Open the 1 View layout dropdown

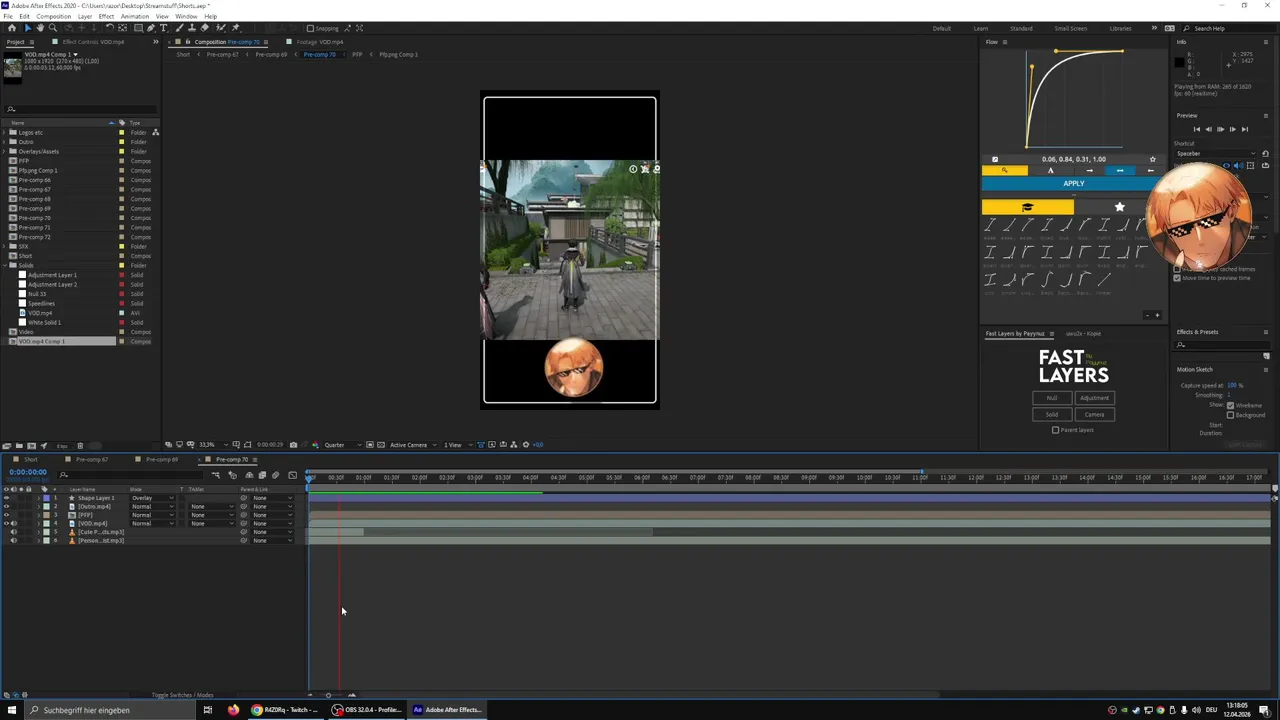click(x=457, y=445)
